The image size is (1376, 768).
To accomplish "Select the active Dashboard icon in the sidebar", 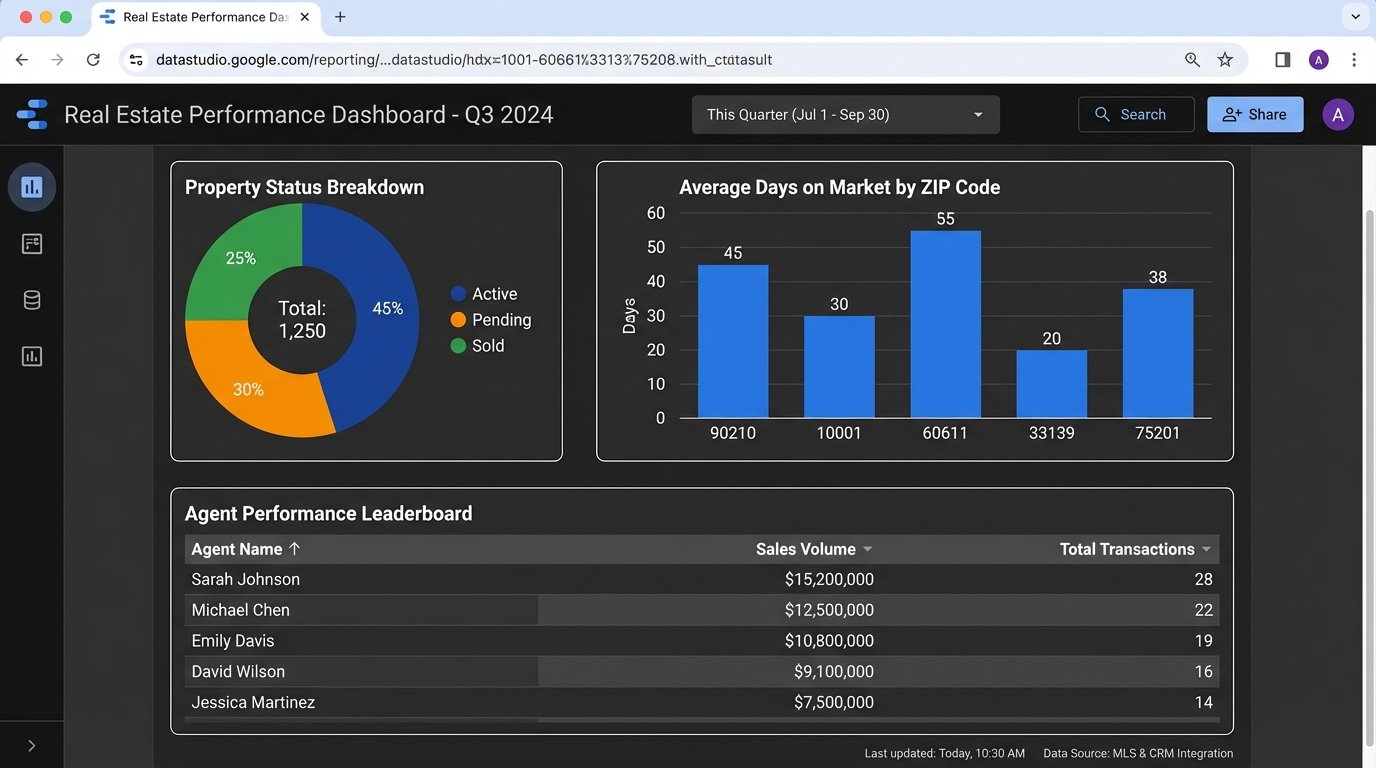I will [31, 186].
